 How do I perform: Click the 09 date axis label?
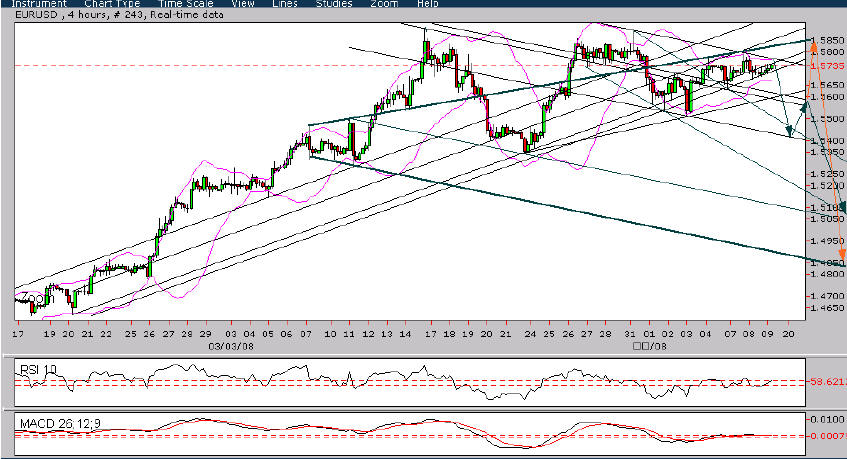point(767,334)
